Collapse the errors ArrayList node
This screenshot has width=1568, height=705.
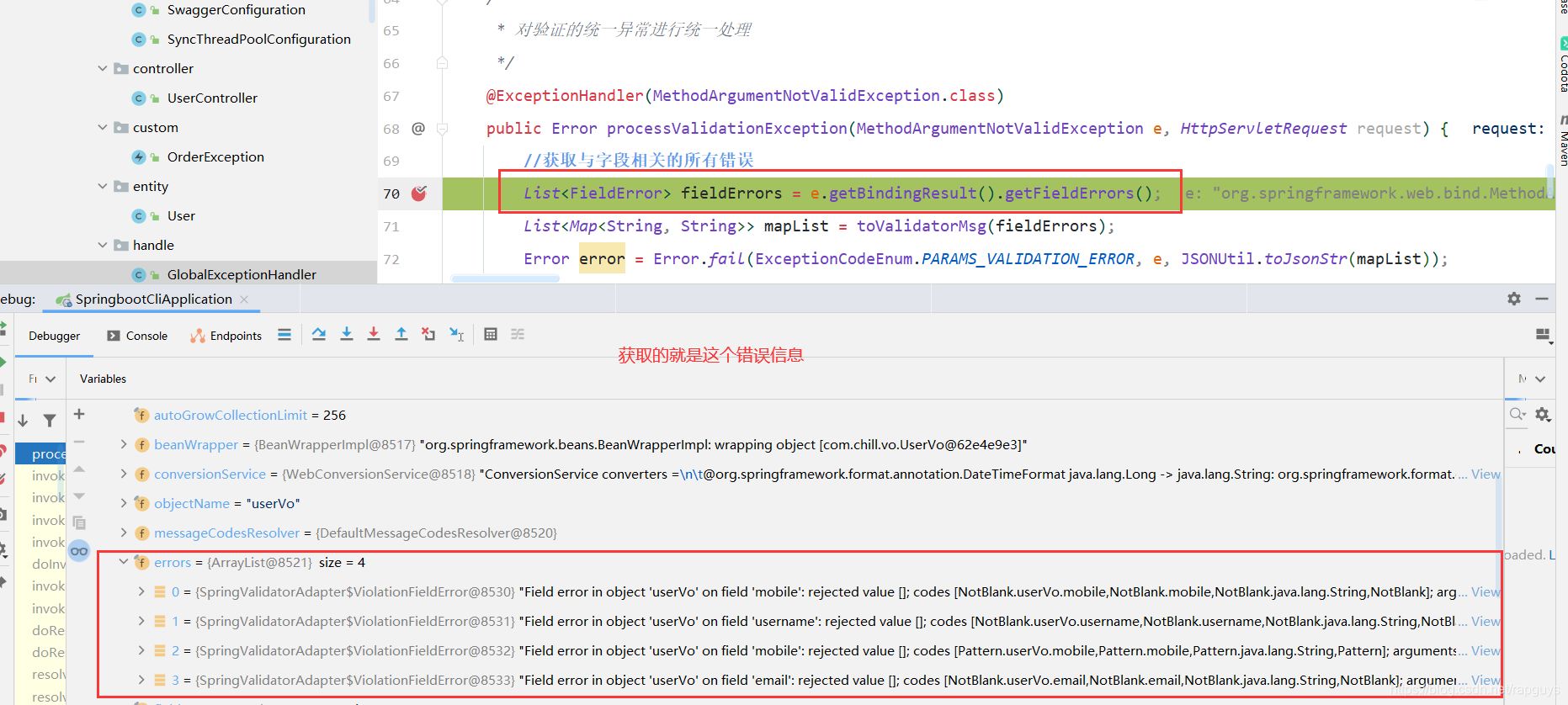(x=124, y=562)
